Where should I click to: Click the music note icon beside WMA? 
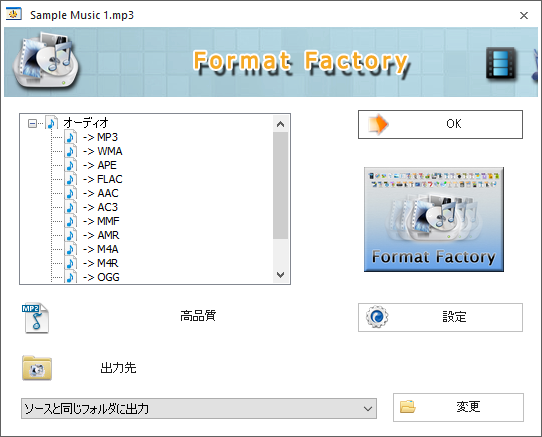71,151
